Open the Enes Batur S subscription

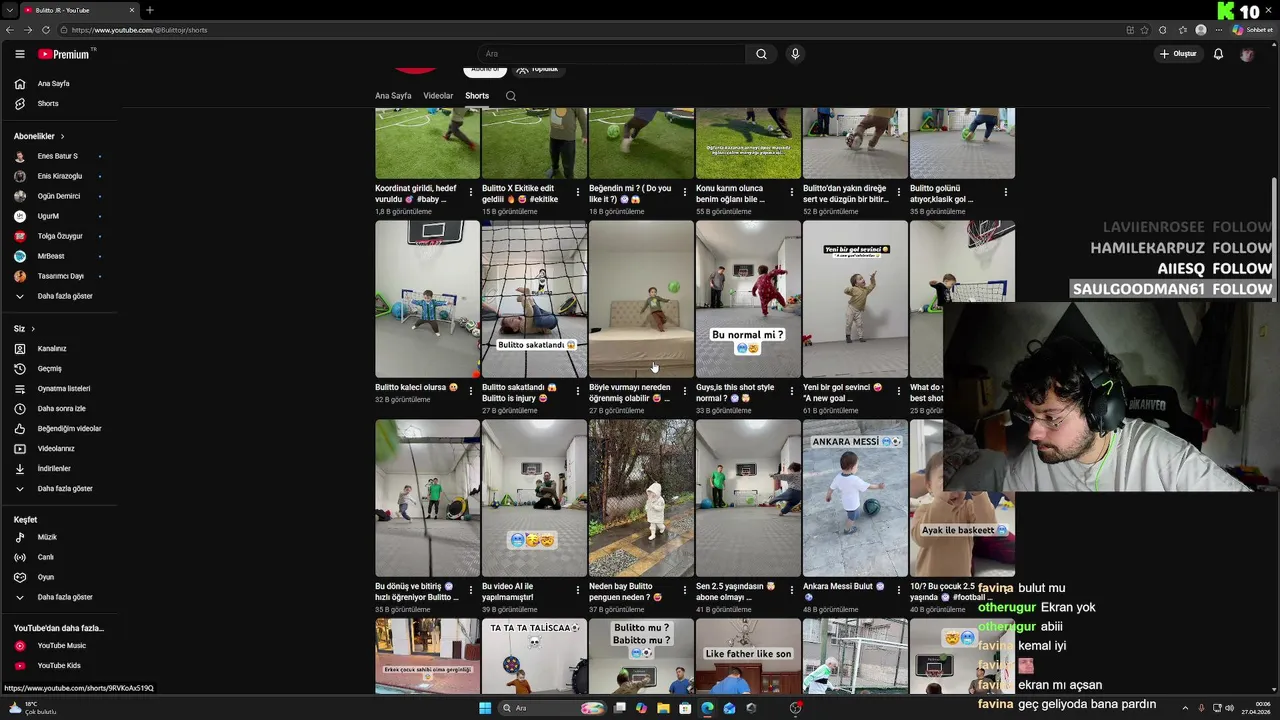58,156
